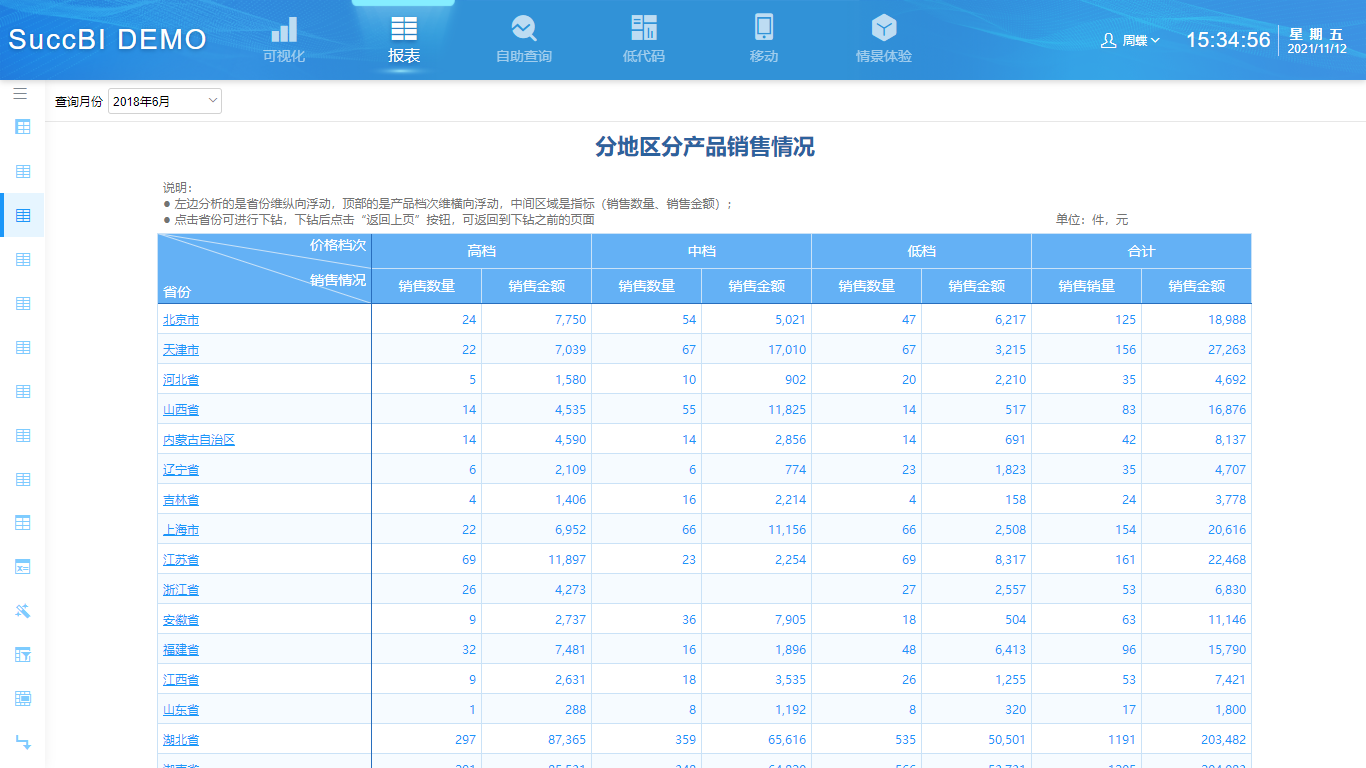
Task: Open the sidebar table filter report icon
Action: coord(23,655)
